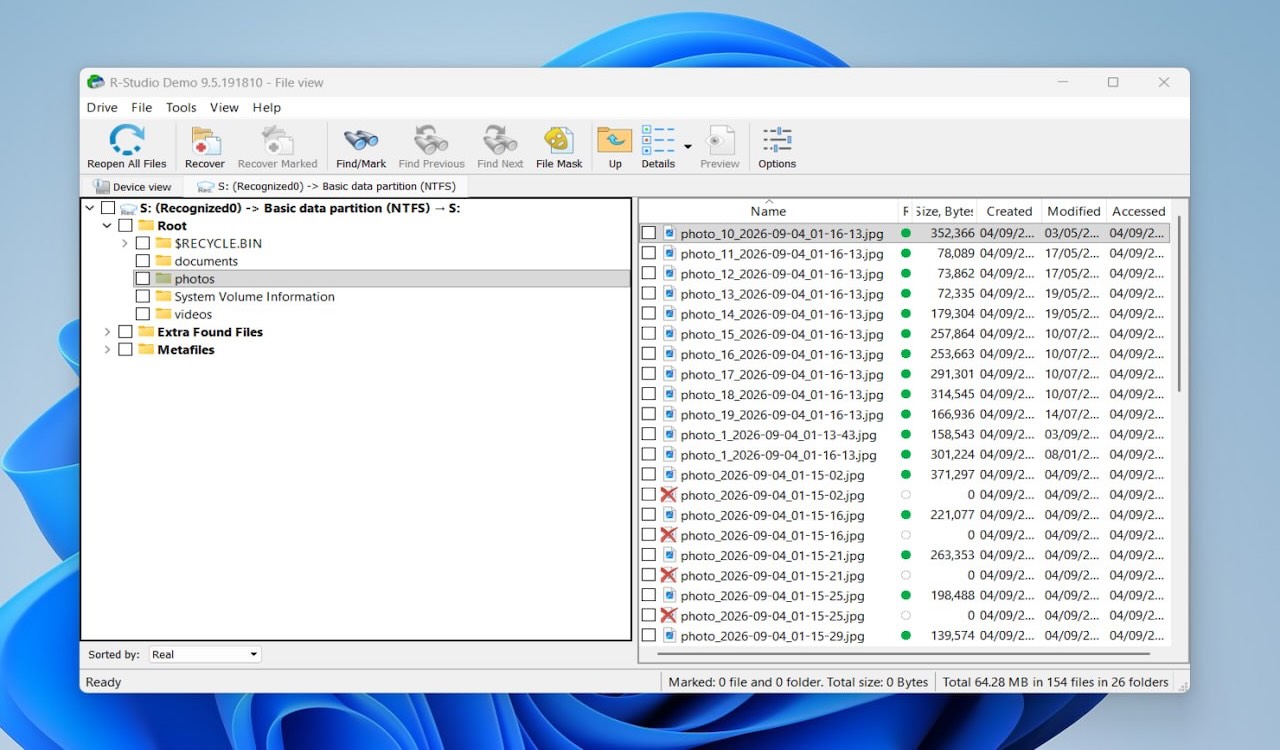Click the Recover Marked toolbar icon

(277, 140)
